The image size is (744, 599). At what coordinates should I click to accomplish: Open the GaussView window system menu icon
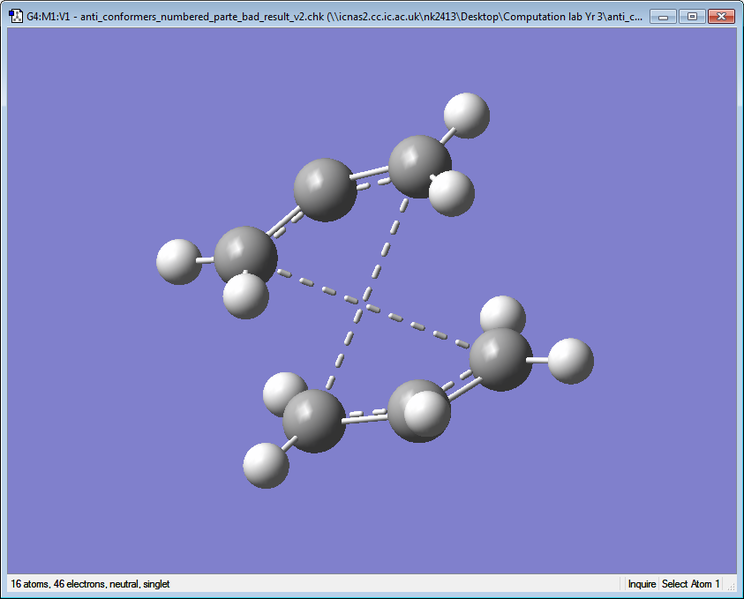[16, 16]
